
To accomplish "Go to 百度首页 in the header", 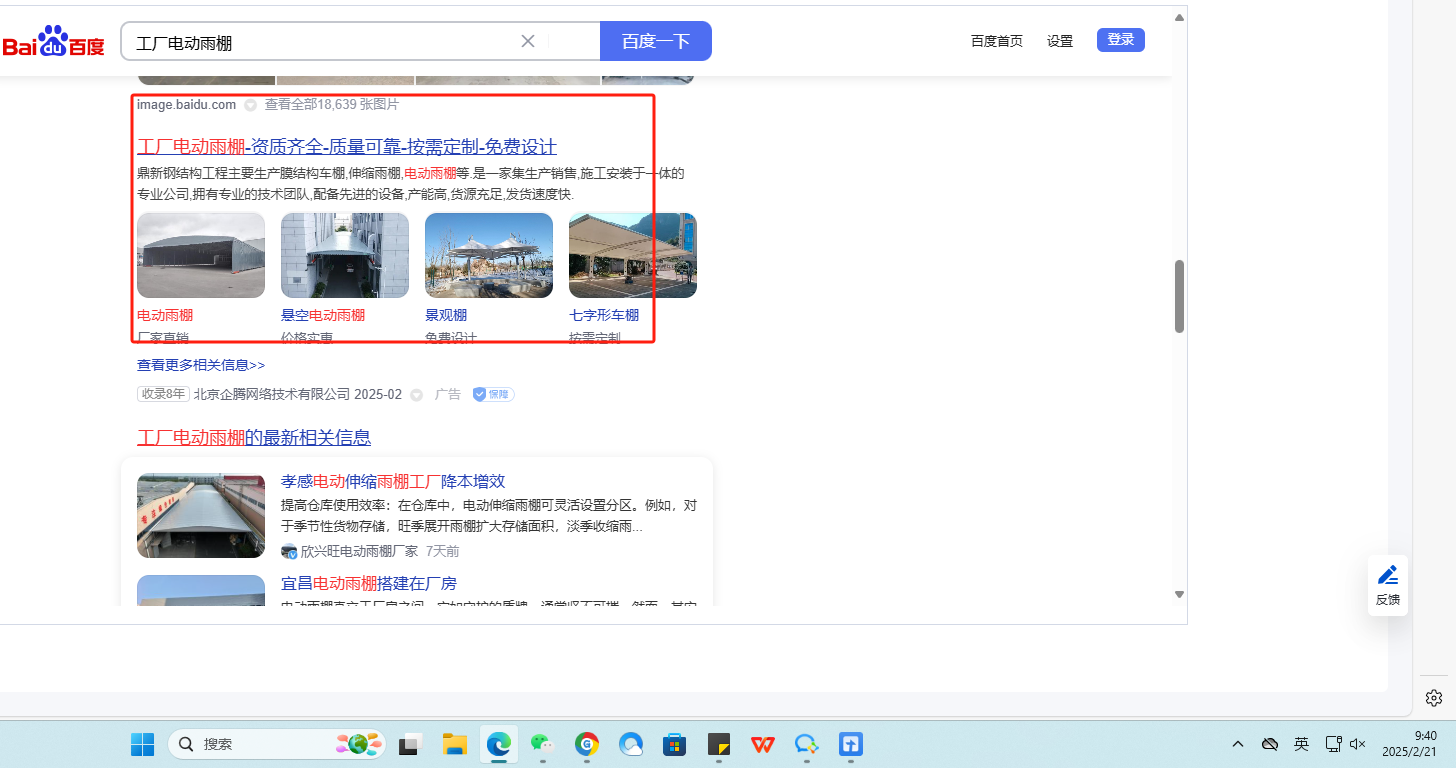I will (x=996, y=41).
